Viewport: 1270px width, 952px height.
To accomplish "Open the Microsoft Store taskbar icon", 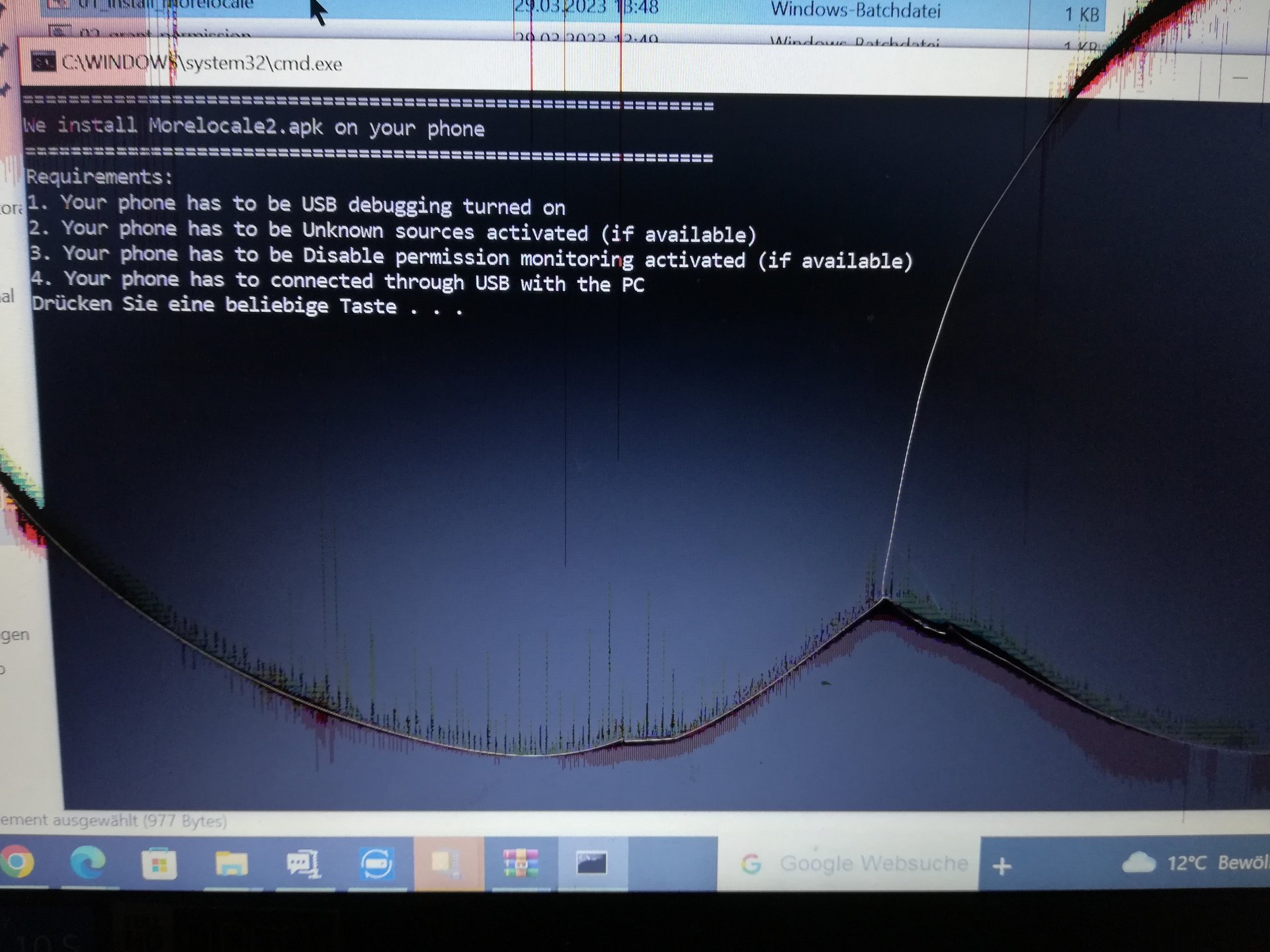I will coord(159,863).
